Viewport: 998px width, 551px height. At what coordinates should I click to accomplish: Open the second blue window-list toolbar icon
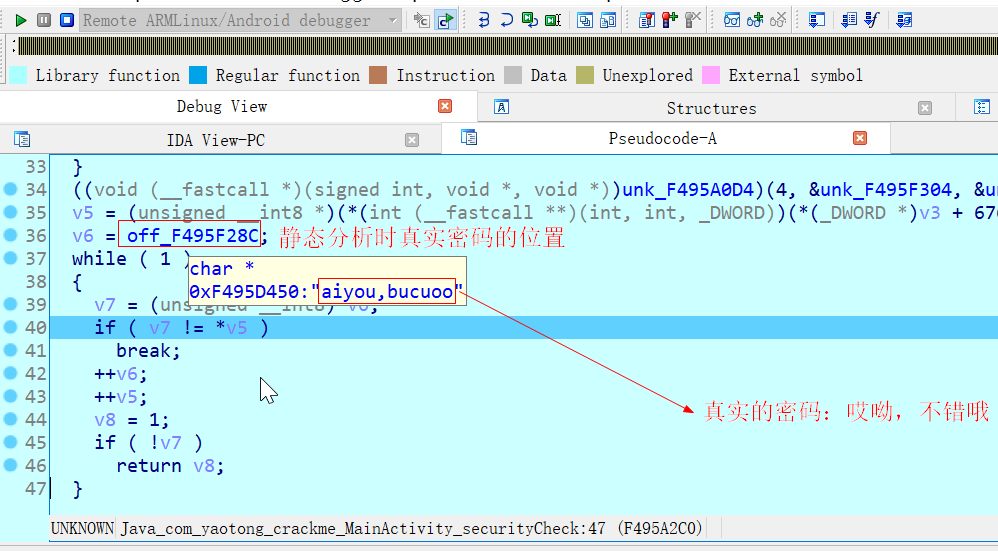pos(608,20)
